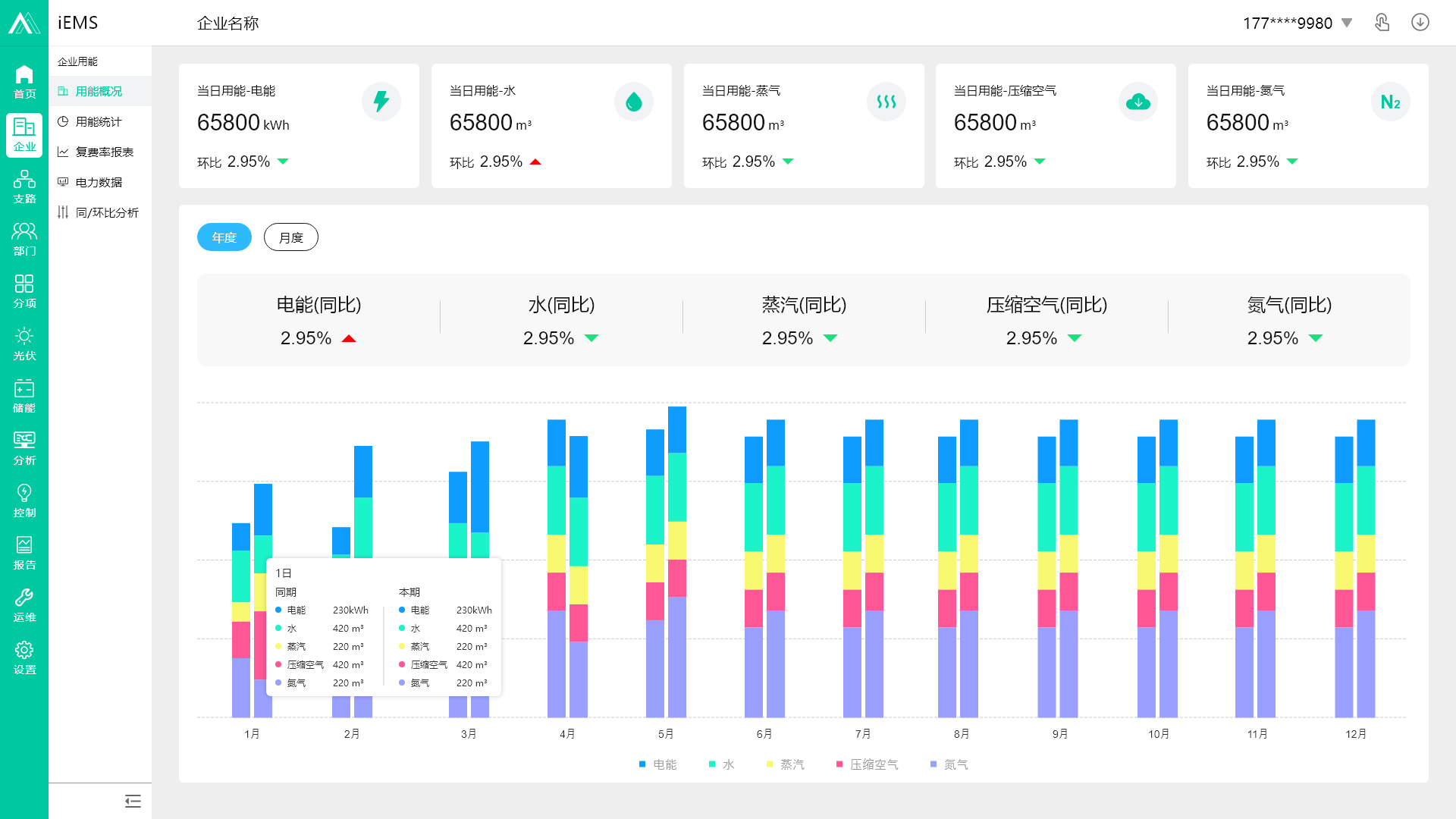The image size is (1456, 819).
Task: Click the water drop icon on 水 card
Action: click(x=634, y=102)
